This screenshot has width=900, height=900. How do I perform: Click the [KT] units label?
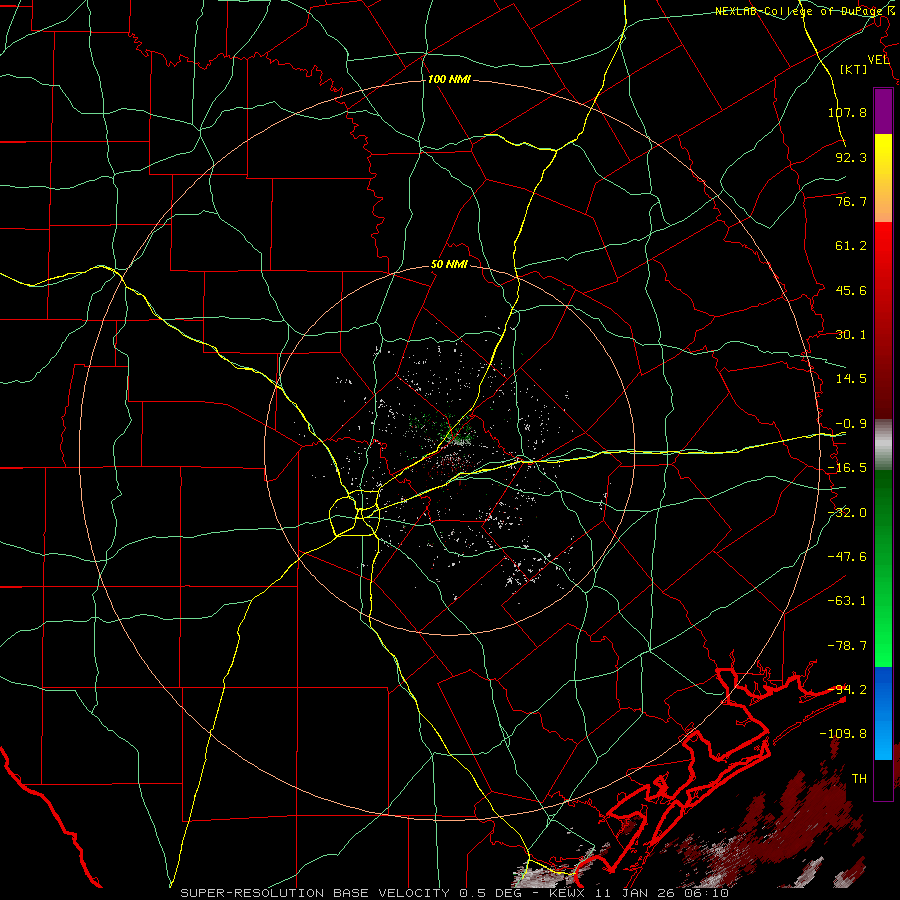[x=854, y=69]
